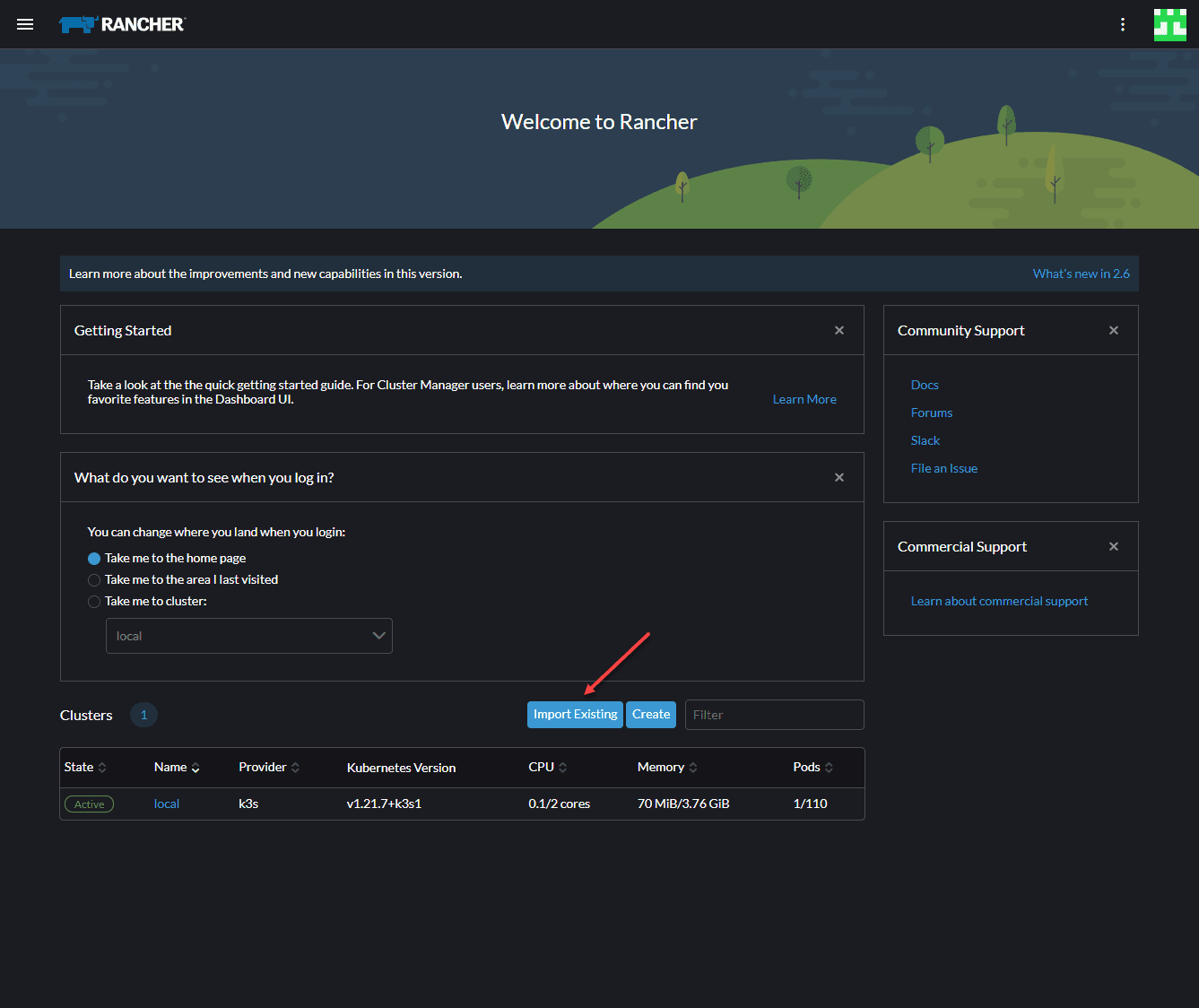Sort clusters by Pods column
The image size is (1199, 1008).
pyautogui.click(x=813, y=767)
